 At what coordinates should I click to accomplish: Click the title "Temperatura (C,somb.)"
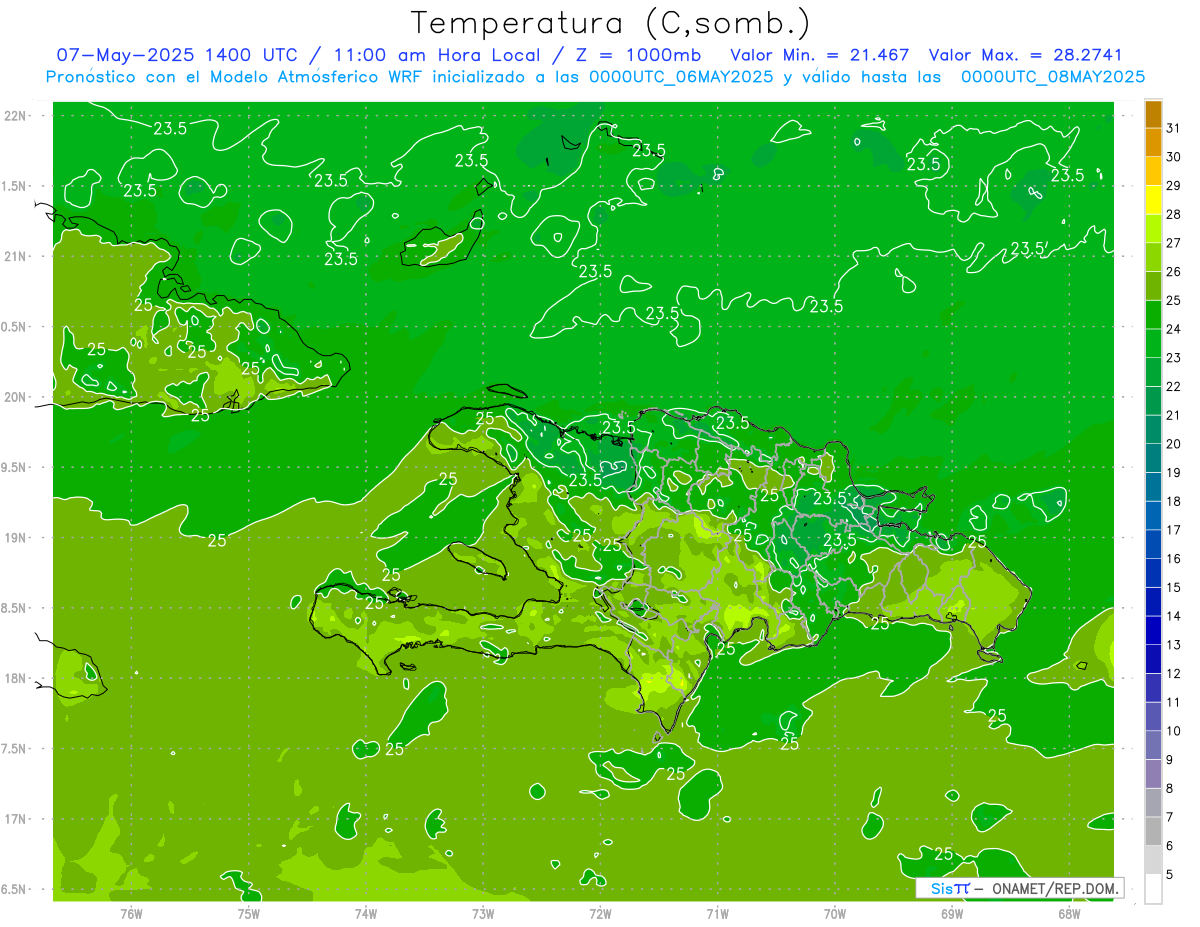tap(611, 22)
